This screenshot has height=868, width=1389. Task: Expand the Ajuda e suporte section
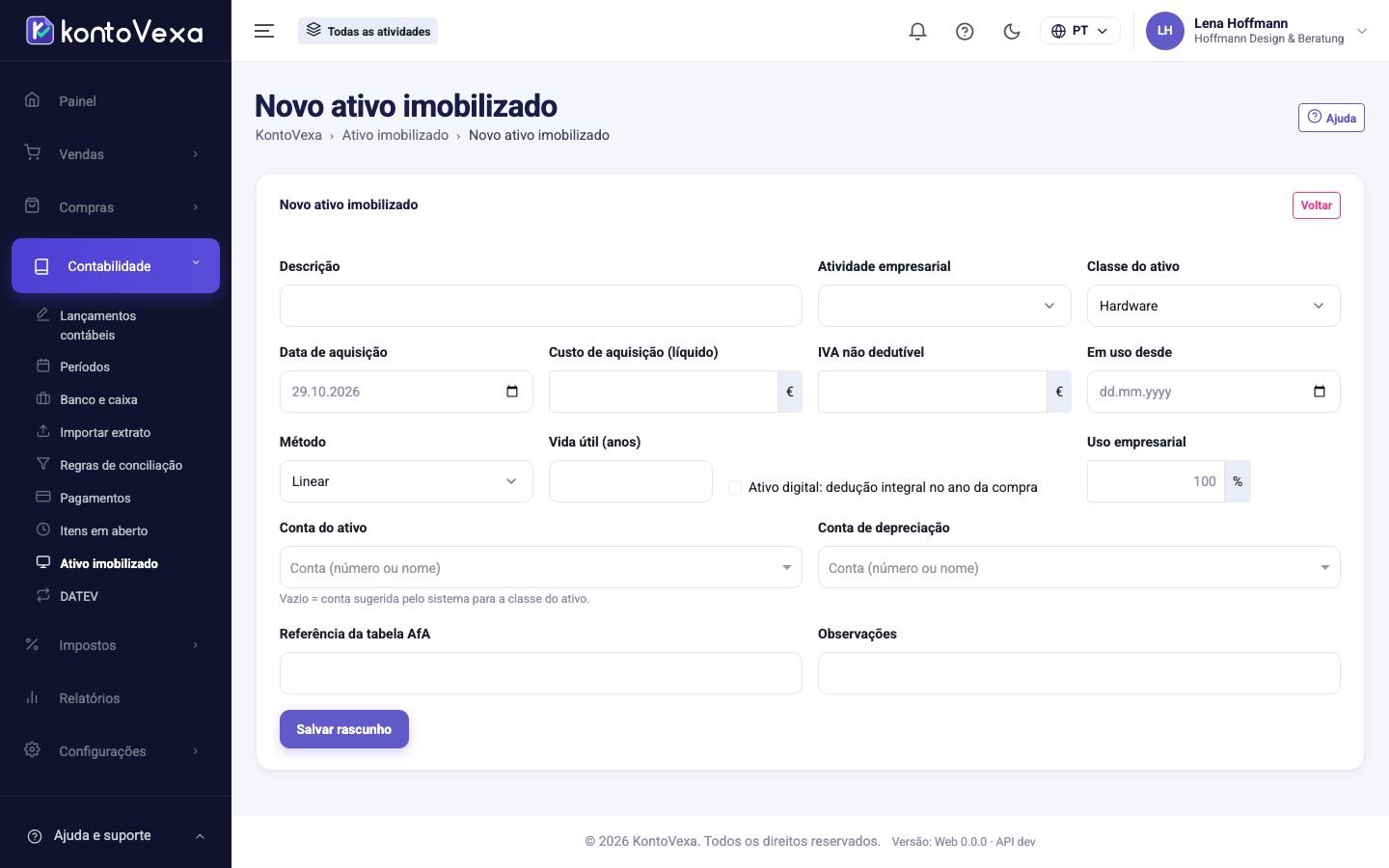[x=116, y=835]
